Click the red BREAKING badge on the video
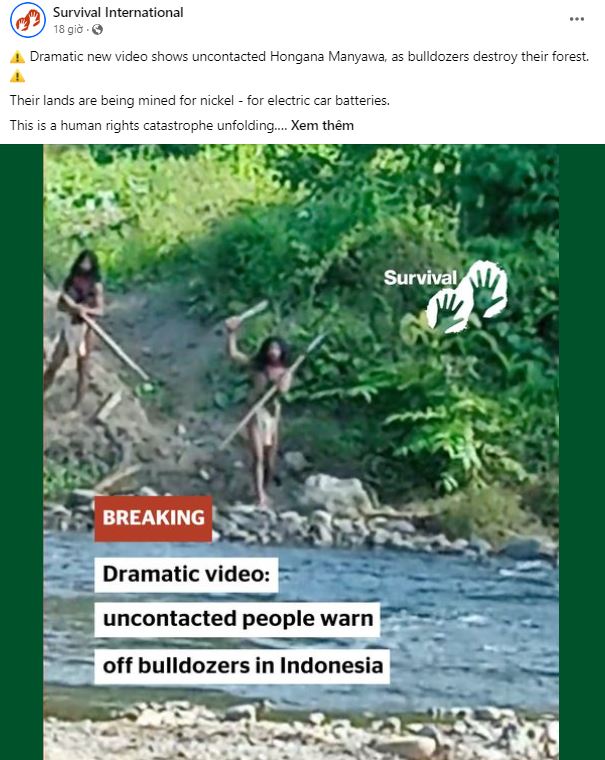This screenshot has height=760, width=605. coord(153,518)
